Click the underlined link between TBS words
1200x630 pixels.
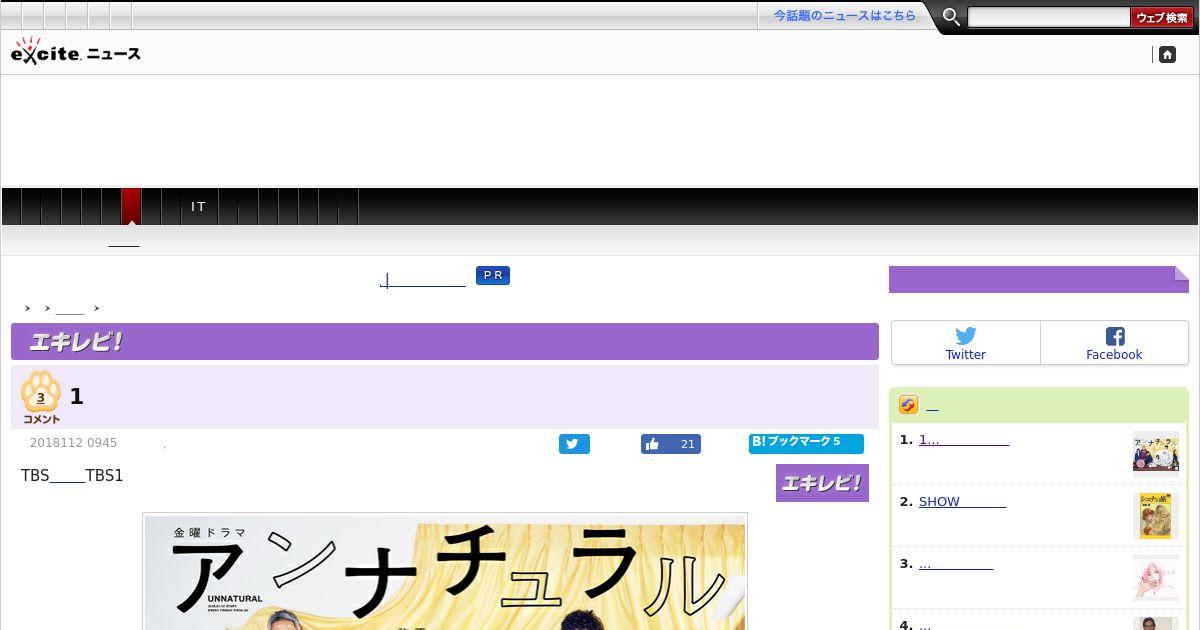(67, 476)
